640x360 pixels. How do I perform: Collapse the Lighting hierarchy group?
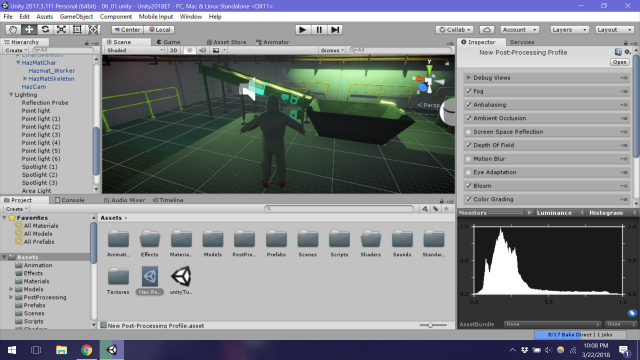tap(11, 95)
